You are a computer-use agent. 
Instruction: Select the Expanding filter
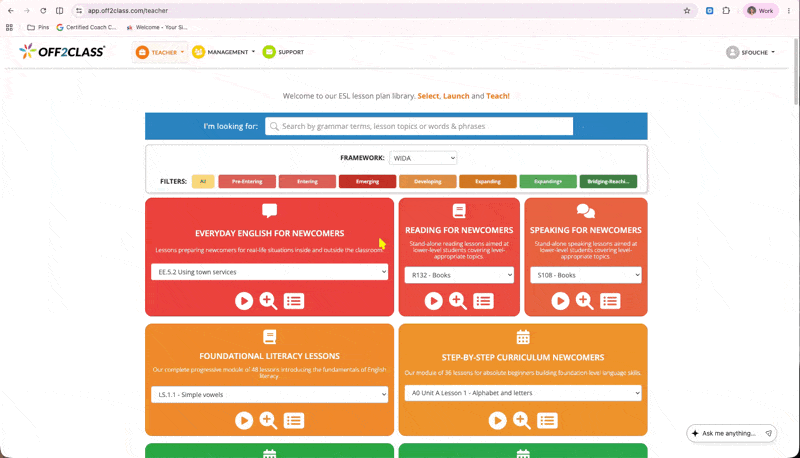point(488,182)
